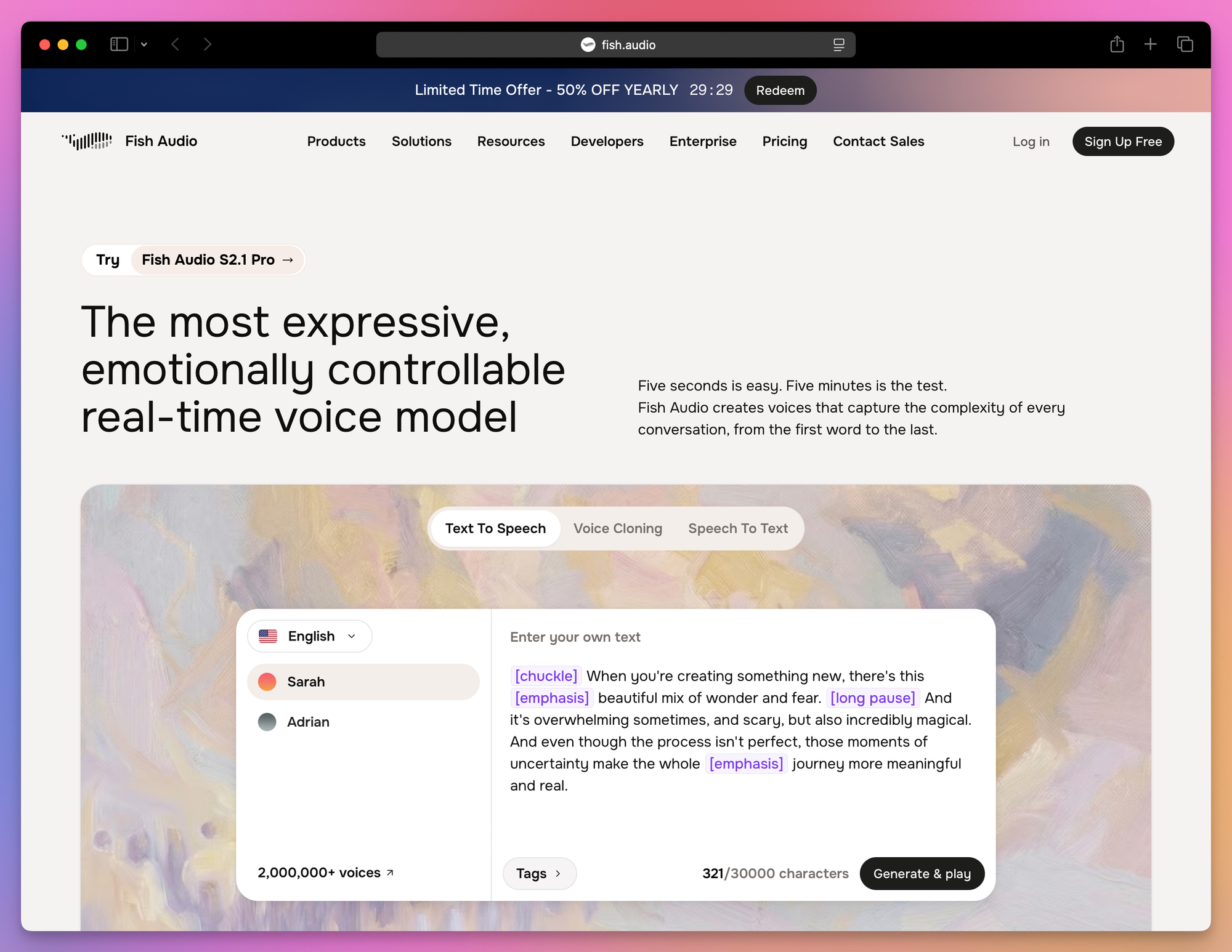Open the Pricing page
Image resolution: width=1232 pixels, height=952 pixels.
784,141
